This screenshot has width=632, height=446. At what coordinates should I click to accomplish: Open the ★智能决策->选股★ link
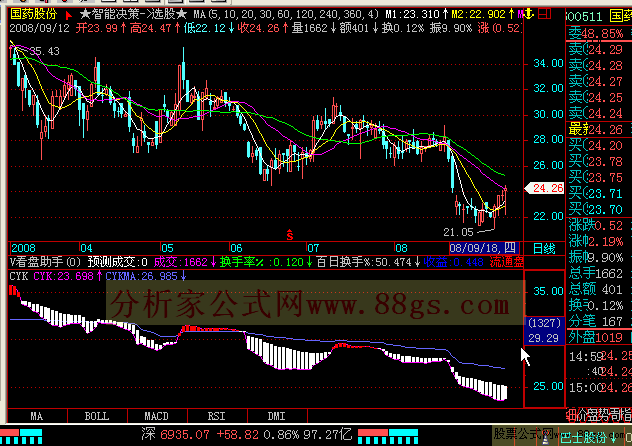[x=133, y=15]
